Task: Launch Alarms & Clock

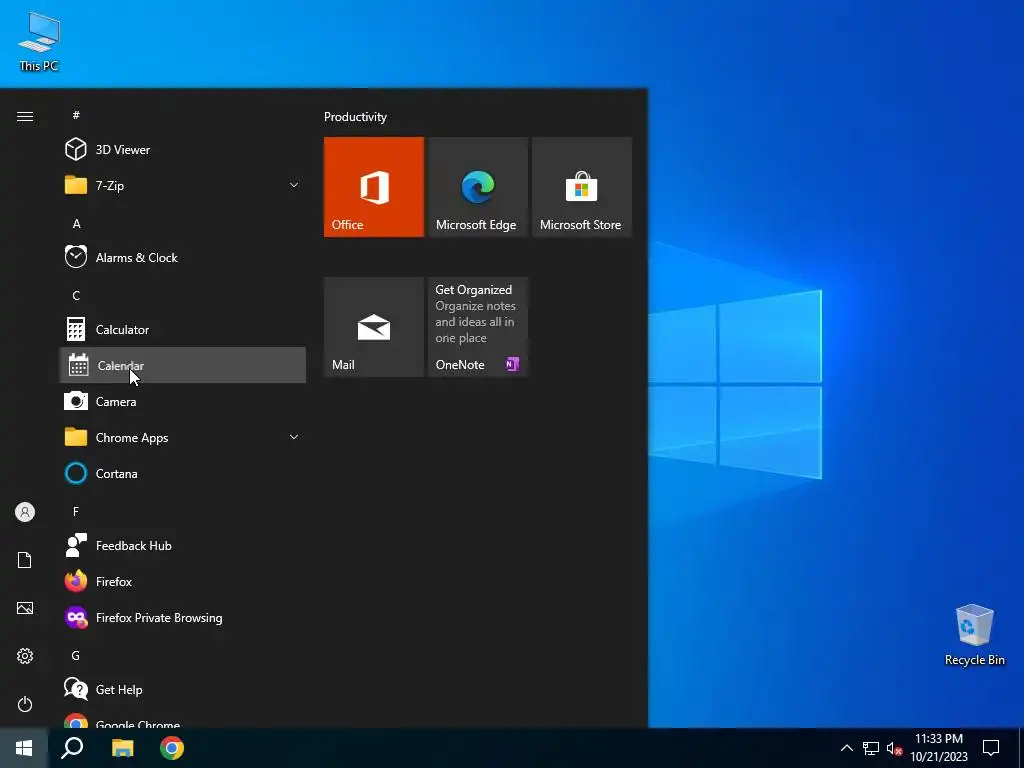Action: (182, 257)
